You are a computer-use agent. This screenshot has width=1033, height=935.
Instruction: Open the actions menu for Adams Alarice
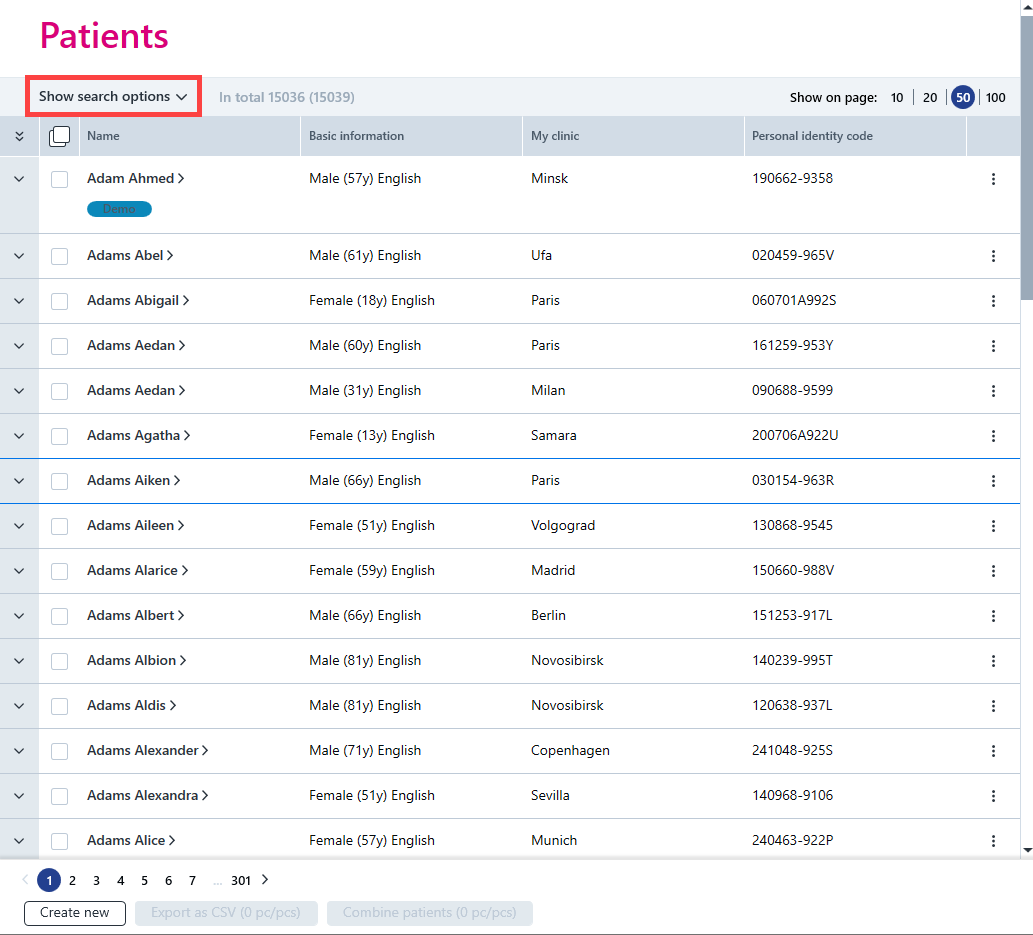click(x=993, y=571)
